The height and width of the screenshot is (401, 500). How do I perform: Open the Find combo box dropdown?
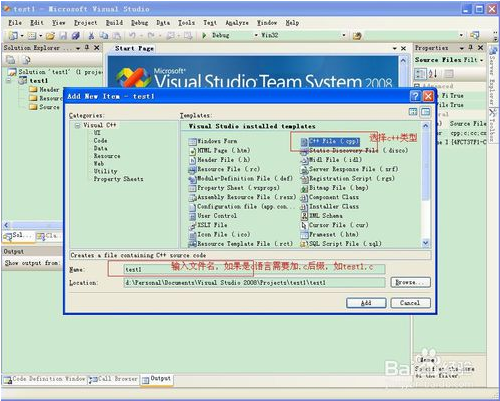[461, 35]
